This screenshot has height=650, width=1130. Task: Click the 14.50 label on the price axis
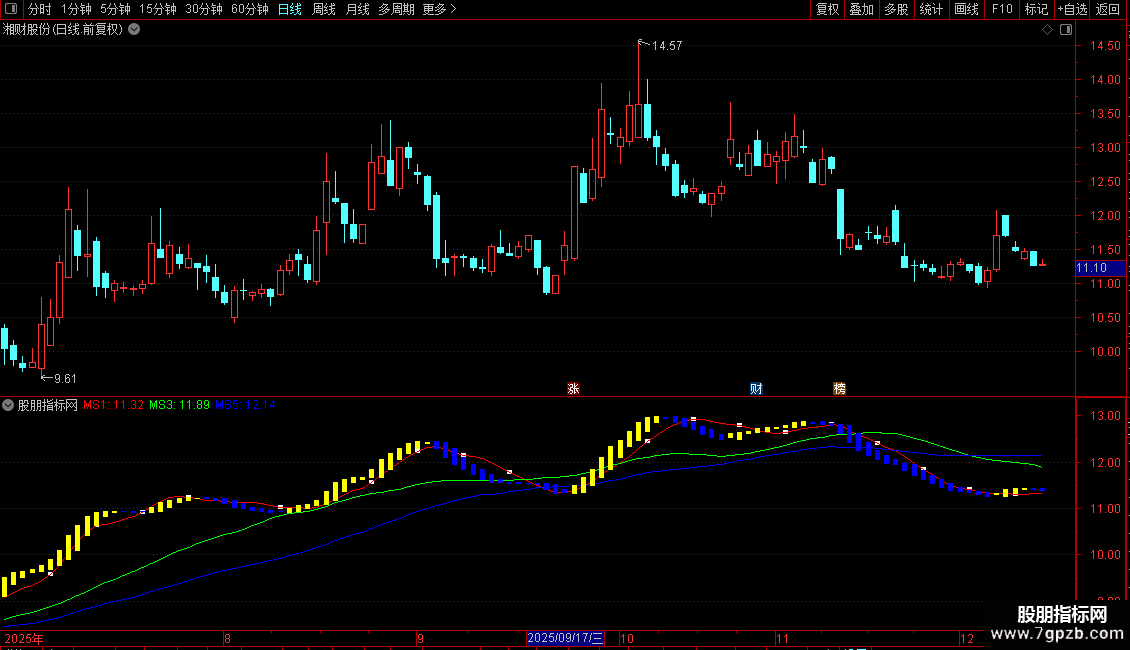click(x=1105, y=45)
